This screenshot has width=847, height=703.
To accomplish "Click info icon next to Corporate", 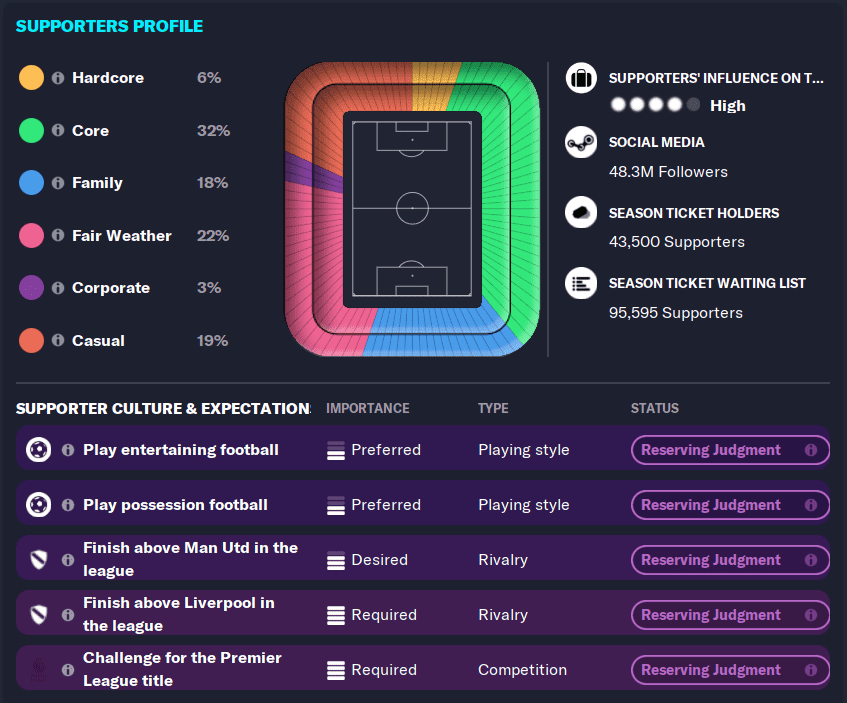I will (58, 288).
